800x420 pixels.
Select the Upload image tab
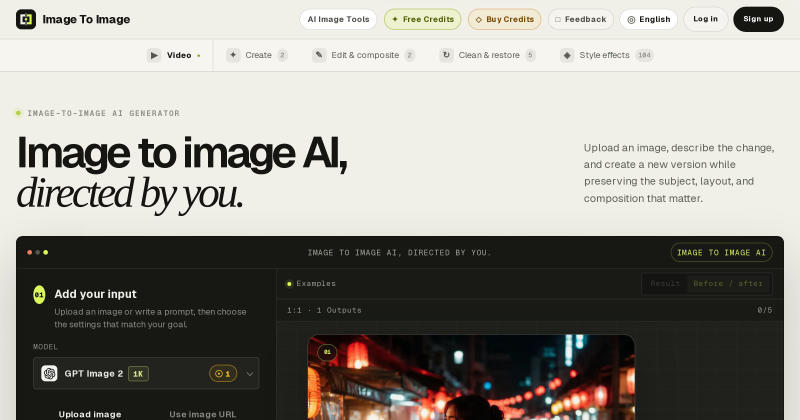(90, 414)
